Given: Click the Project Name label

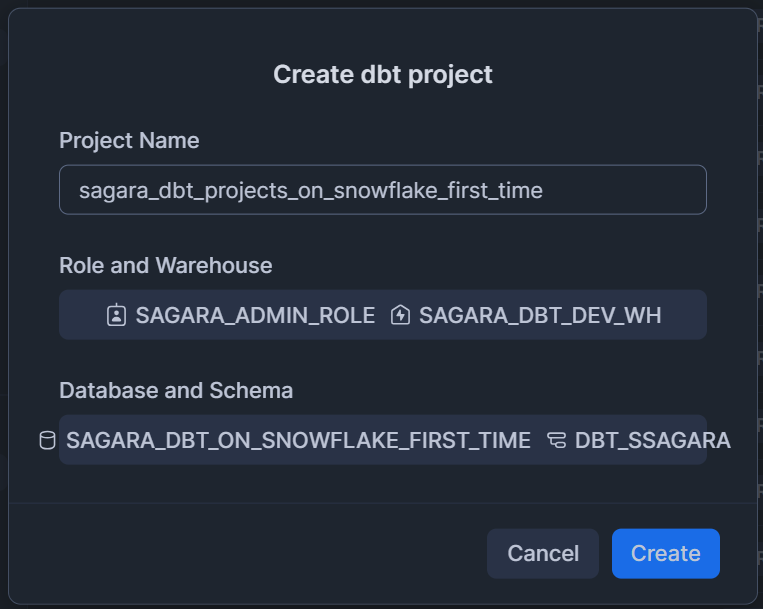Looking at the screenshot, I should [x=129, y=141].
